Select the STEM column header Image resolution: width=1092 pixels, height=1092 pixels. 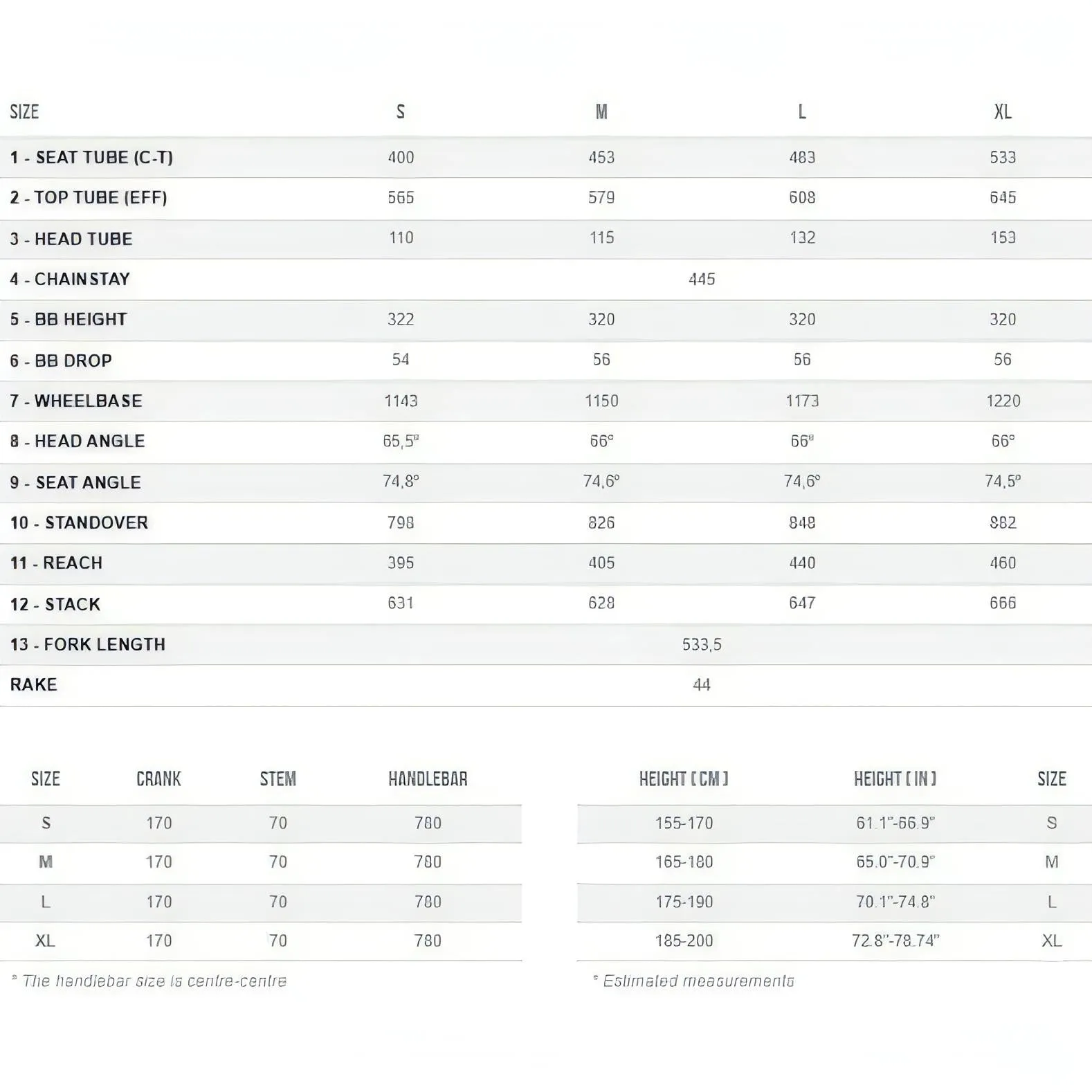[277, 779]
